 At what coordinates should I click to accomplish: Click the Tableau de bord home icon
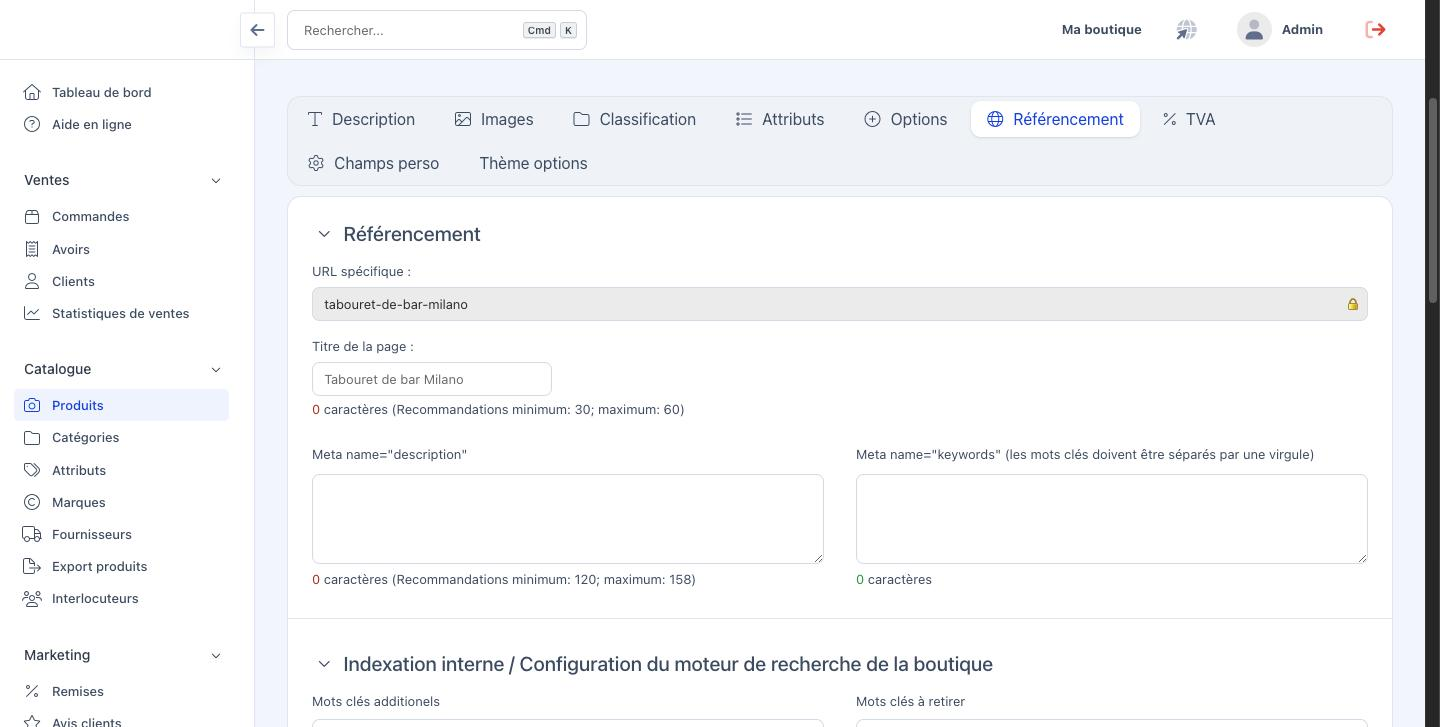click(32, 92)
